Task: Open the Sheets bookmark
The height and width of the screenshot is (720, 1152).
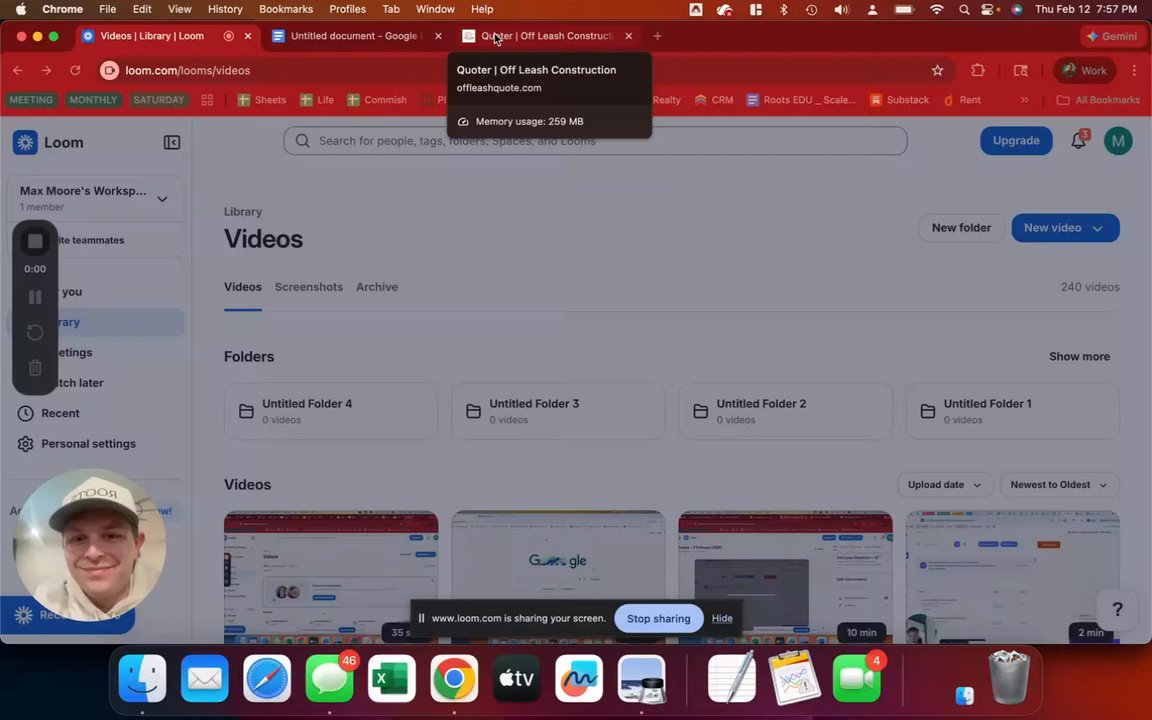Action: [x=262, y=100]
